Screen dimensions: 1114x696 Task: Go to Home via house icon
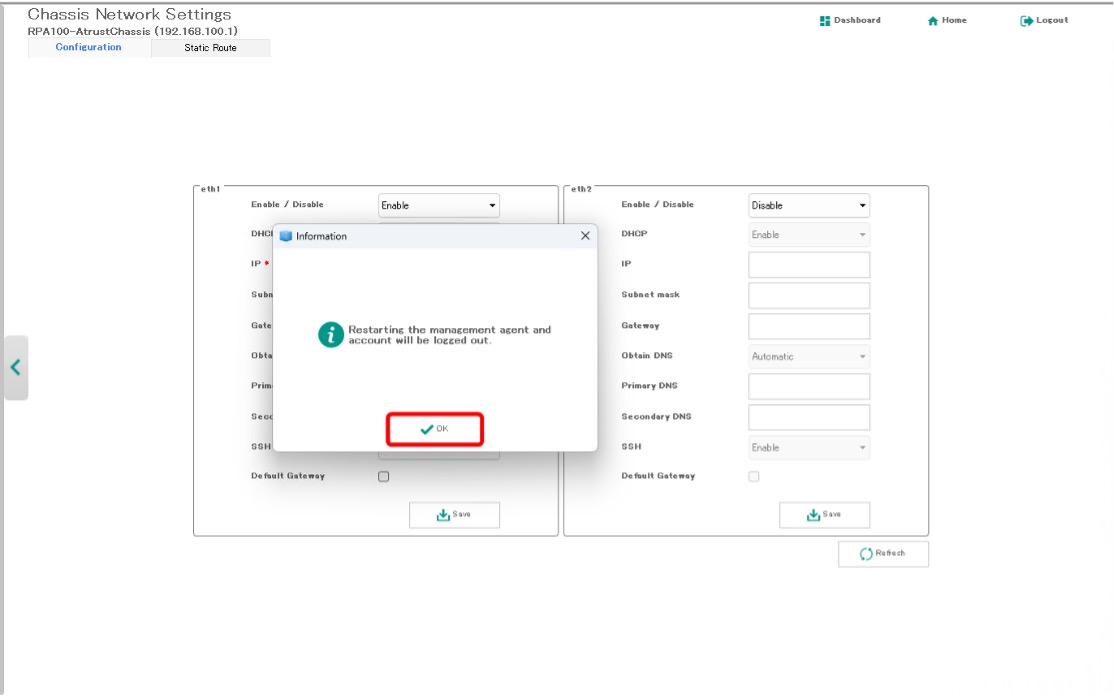(933, 21)
